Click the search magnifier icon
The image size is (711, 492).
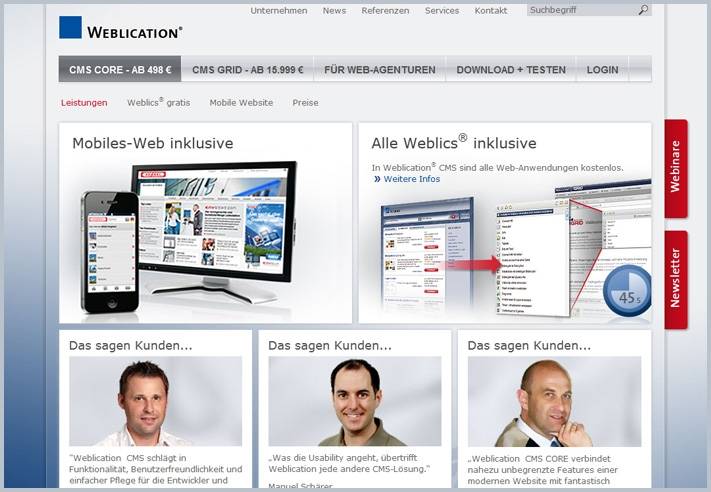(x=643, y=11)
